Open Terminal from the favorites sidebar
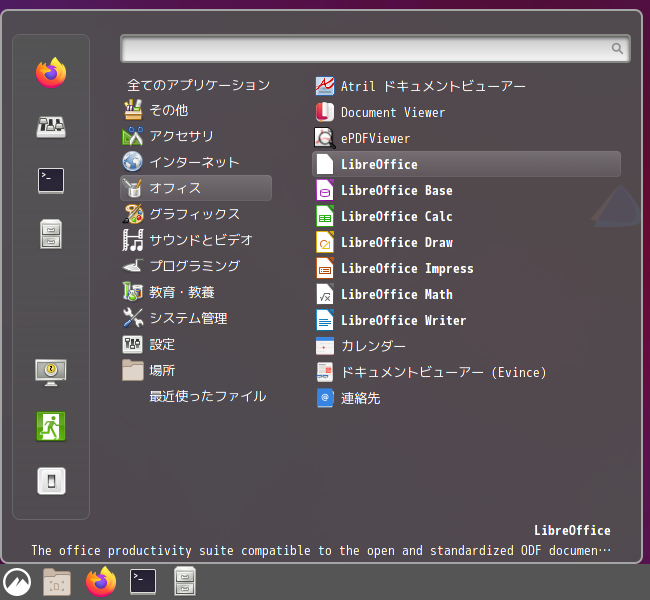This screenshot has height=600, width=650. click(51, 181)
